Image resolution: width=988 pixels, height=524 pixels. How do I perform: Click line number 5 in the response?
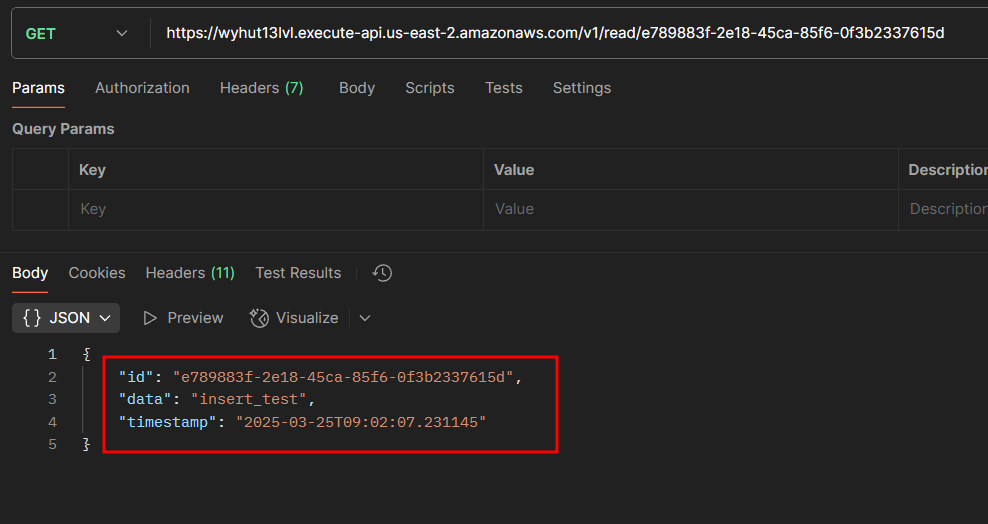[52, 445]
